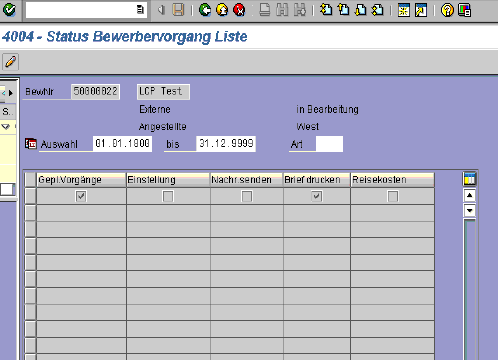Click the empty Art input field
The width and height of the screenshot is (498, 360).
click(329, 144)
